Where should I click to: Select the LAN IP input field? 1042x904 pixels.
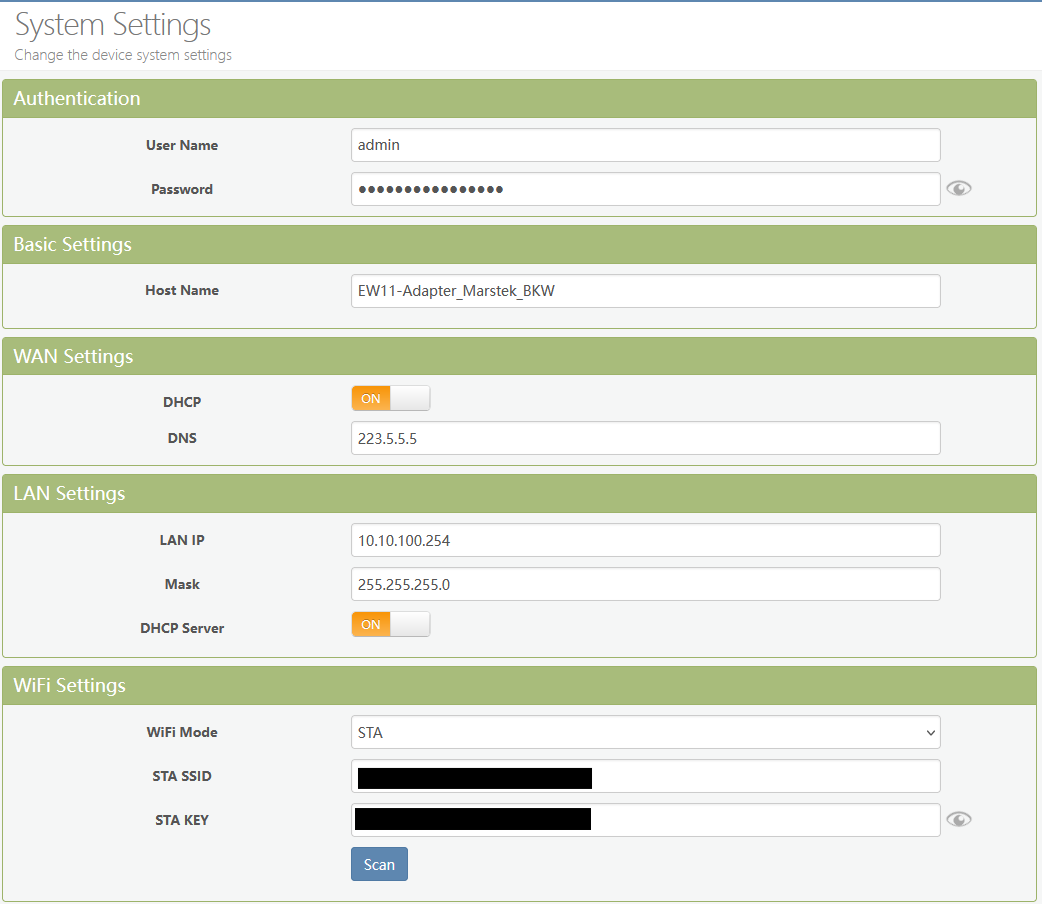[645, 540]
